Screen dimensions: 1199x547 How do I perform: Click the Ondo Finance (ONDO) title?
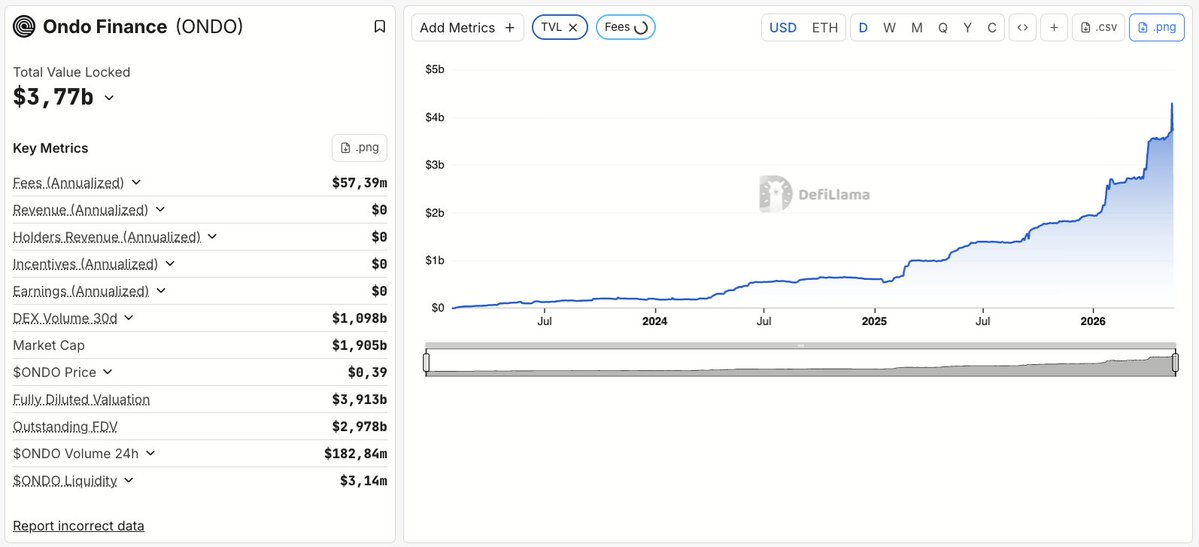(143, 27)
